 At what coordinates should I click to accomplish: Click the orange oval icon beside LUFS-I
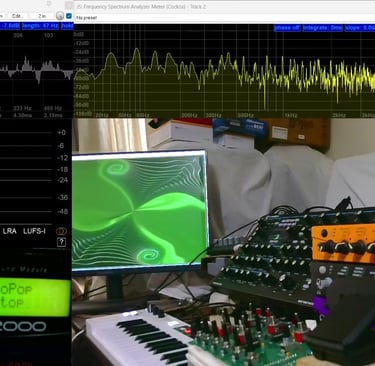click(x=61, y=231)
